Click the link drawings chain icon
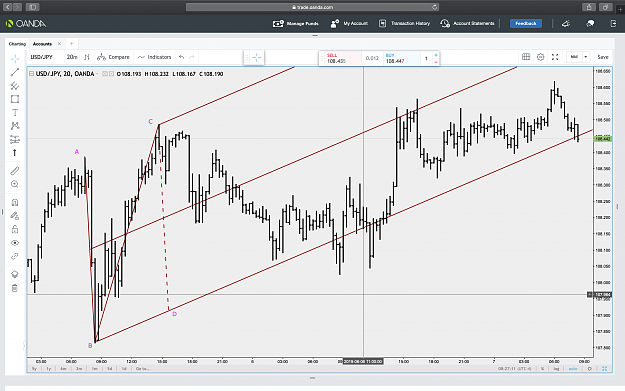 pyautogui.click(x=15, y=256)
